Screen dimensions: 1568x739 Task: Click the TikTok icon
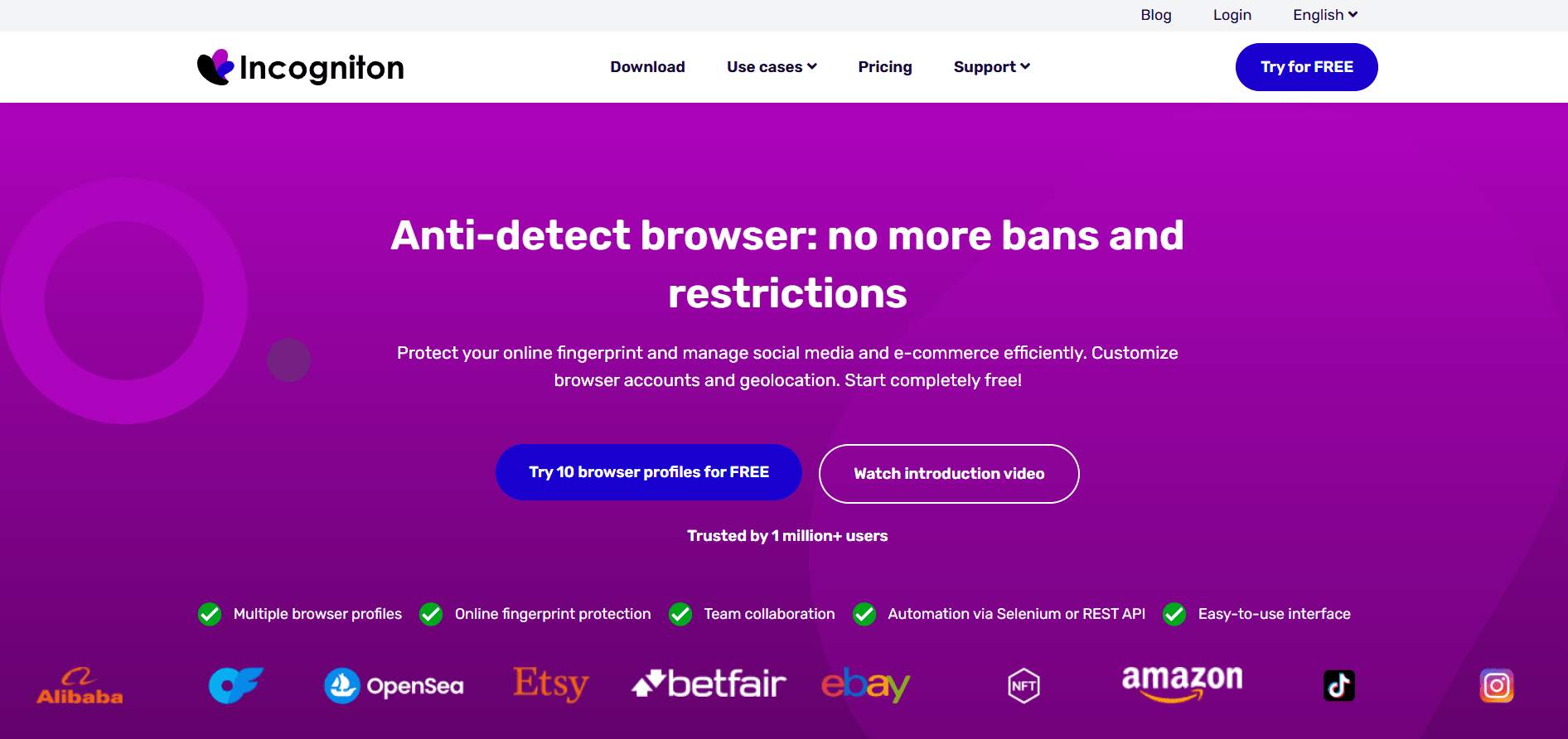pos(1339,686)
